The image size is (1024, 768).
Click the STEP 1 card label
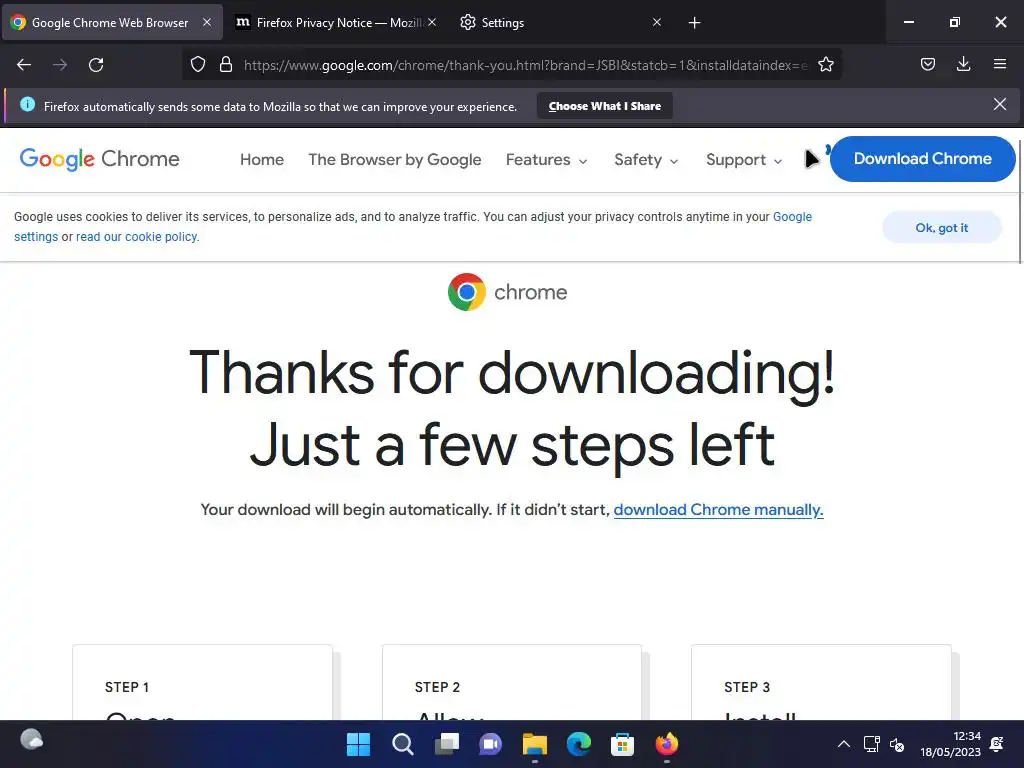click(127, 687)
